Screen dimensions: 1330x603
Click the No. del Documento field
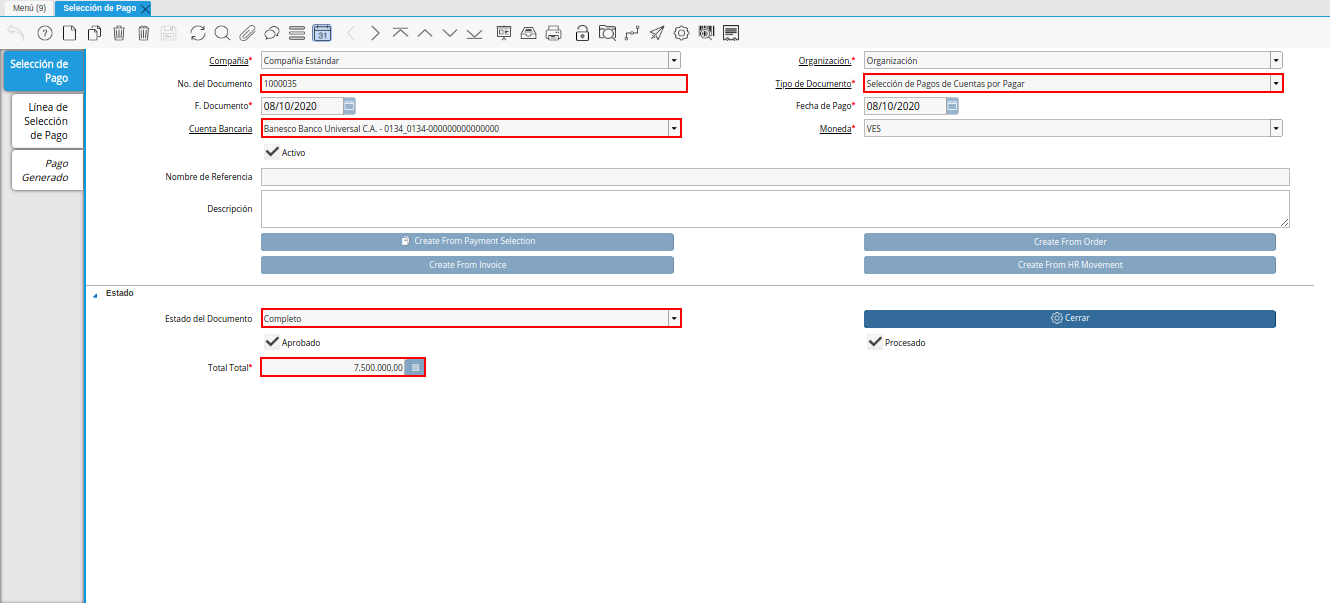point(474,84)
